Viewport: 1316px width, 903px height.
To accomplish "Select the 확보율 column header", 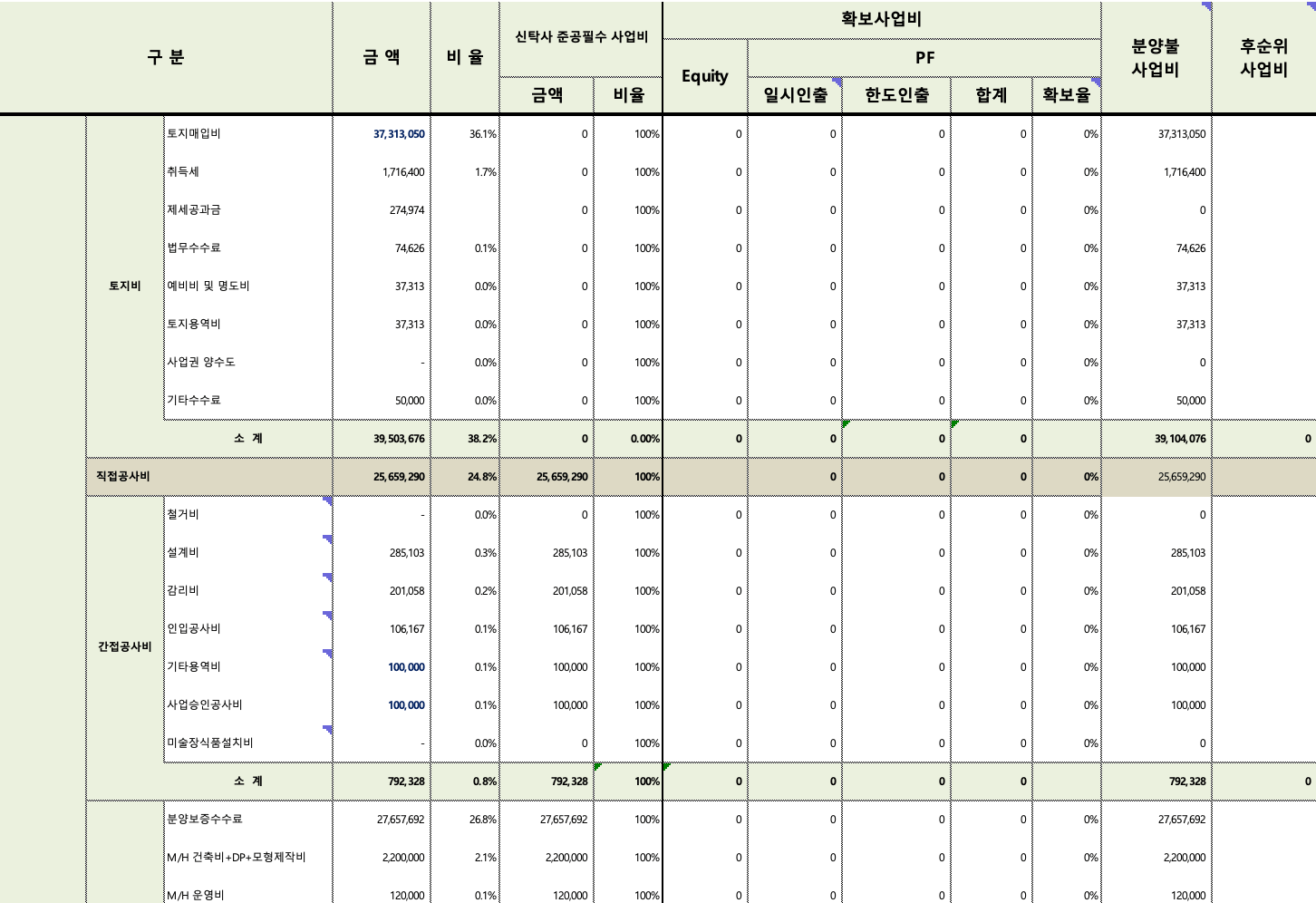I will (1066, 95).
